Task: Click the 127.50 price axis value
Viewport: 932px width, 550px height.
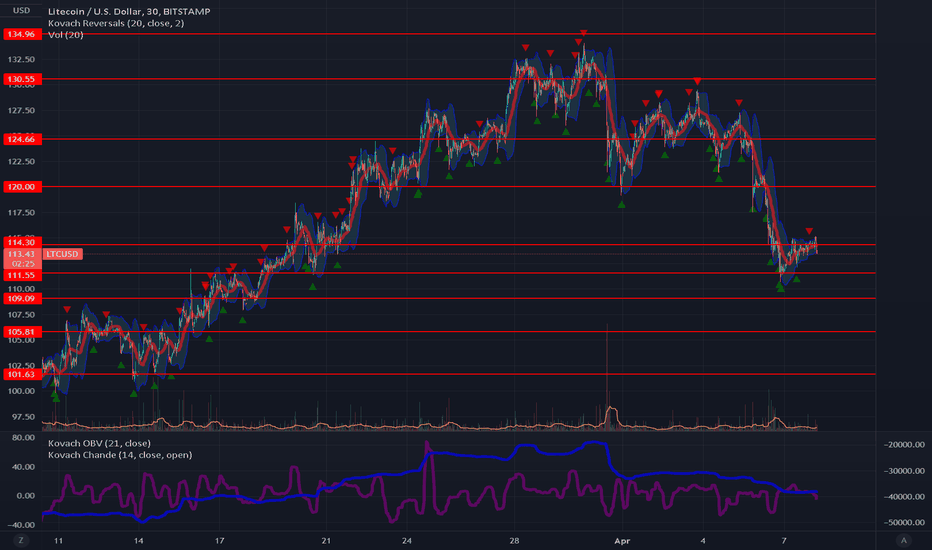Action: pyautogui.click(x=21, y=111)
